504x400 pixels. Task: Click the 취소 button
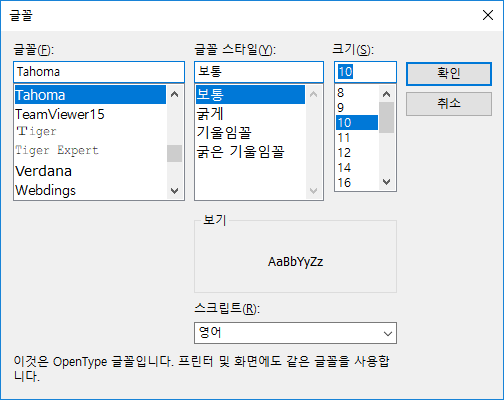tap(449, 104)
